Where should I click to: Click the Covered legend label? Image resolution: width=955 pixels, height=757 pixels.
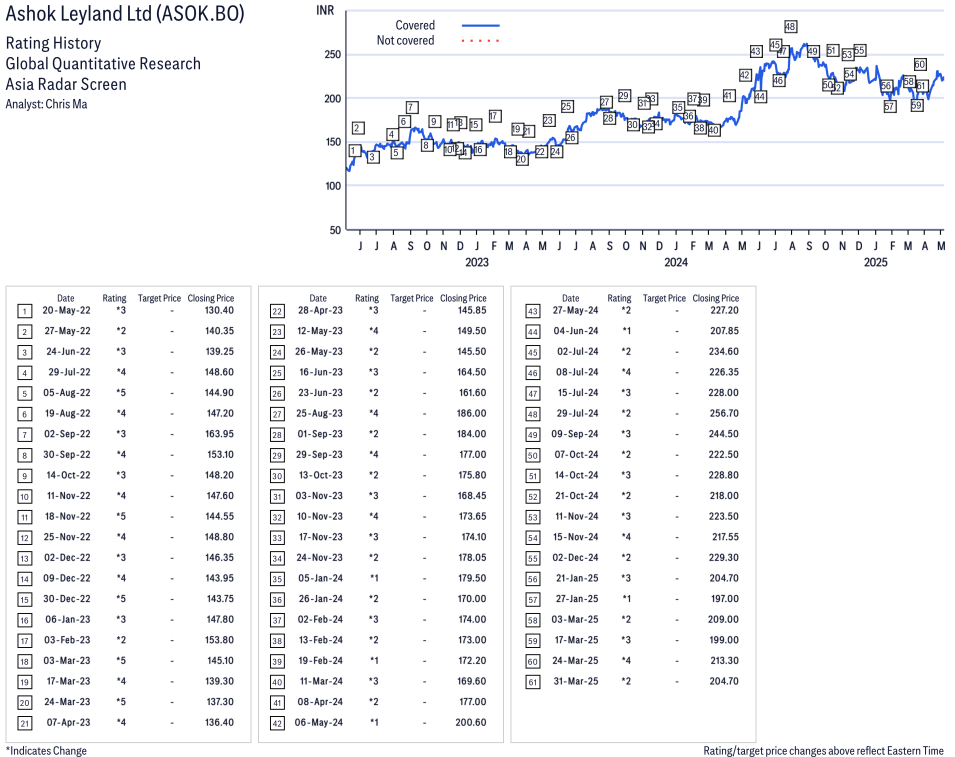[415, 26]
